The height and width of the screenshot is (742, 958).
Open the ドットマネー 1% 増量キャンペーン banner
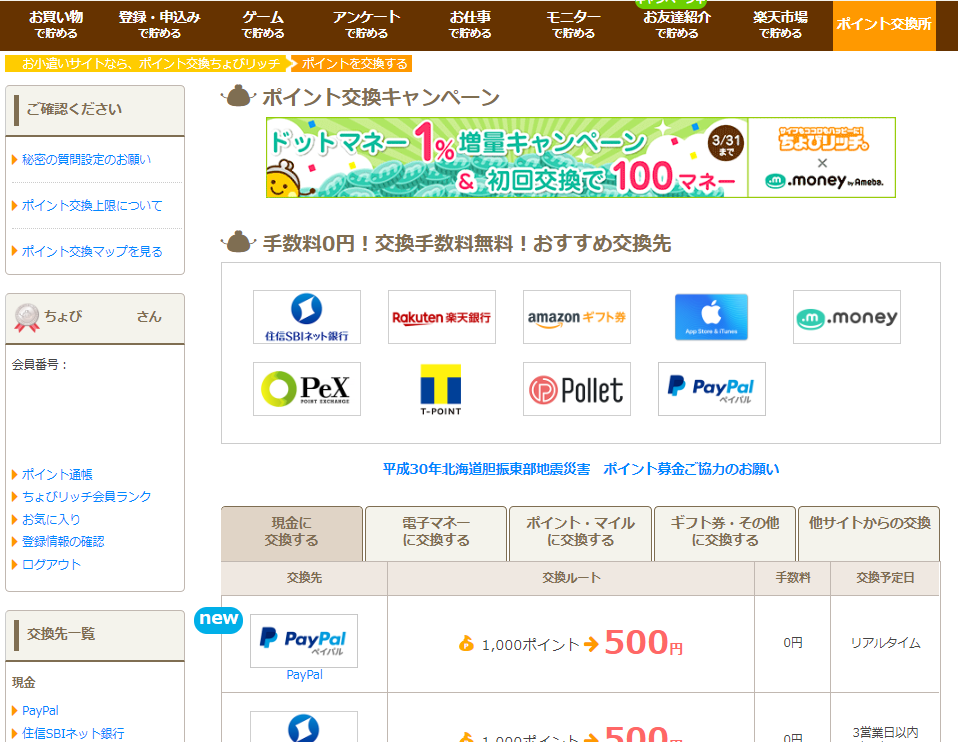pos(581,157)
